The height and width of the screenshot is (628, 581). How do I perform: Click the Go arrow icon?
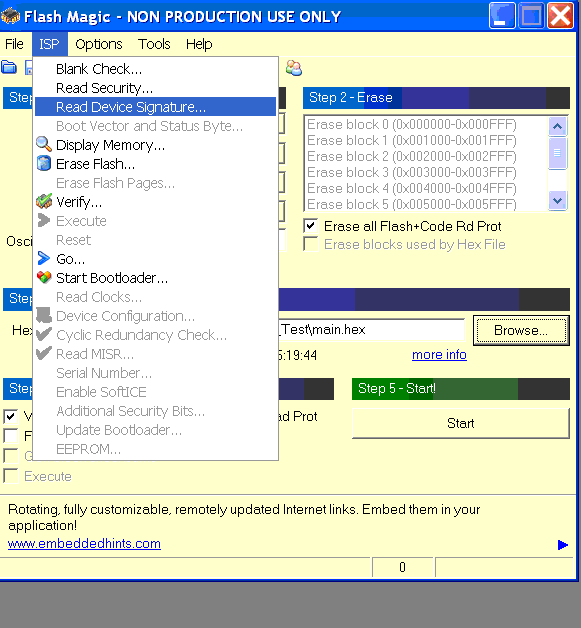tap(44, 258)
